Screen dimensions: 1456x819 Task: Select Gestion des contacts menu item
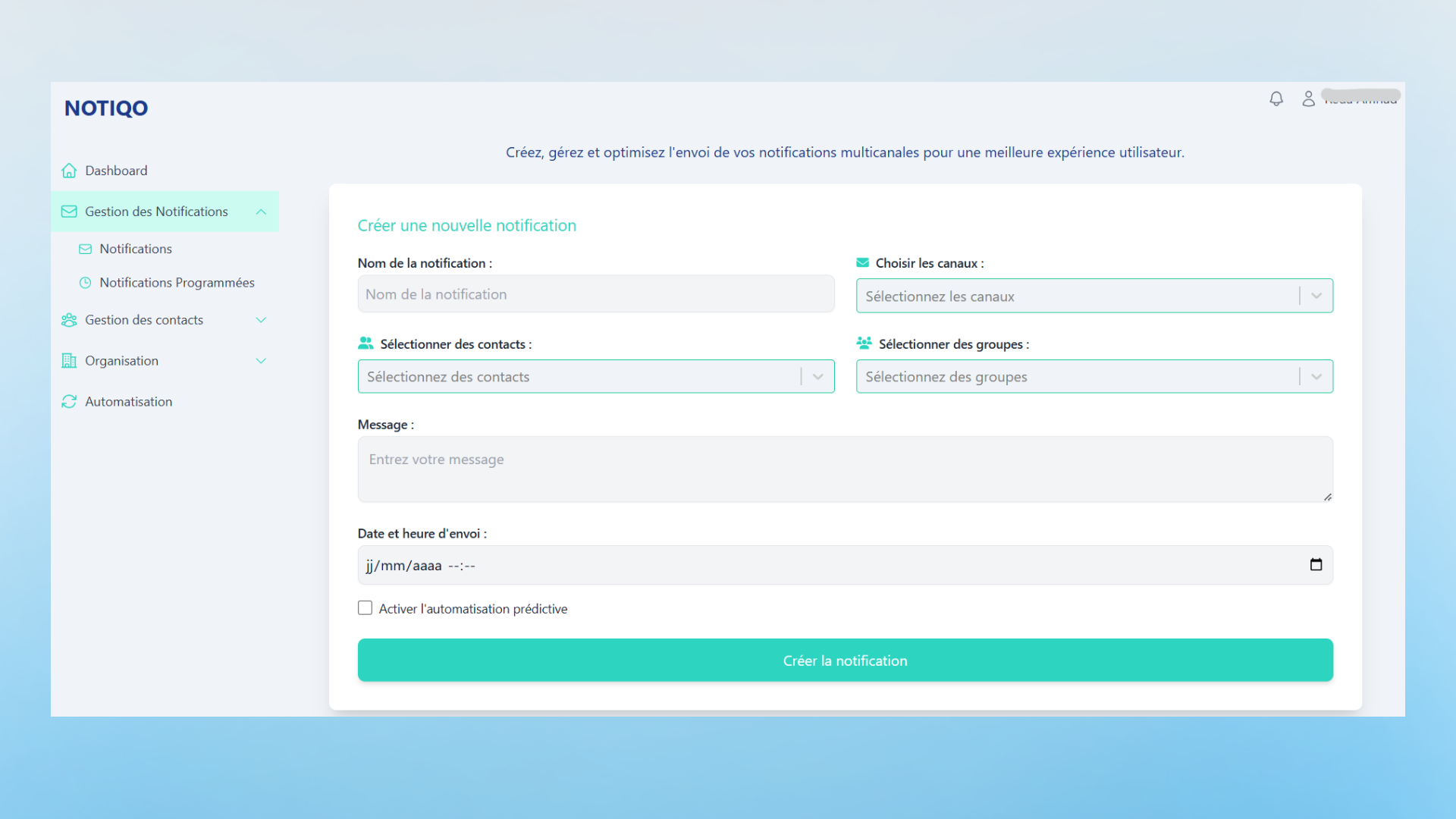pyautogui.click(x=165, y=320)
